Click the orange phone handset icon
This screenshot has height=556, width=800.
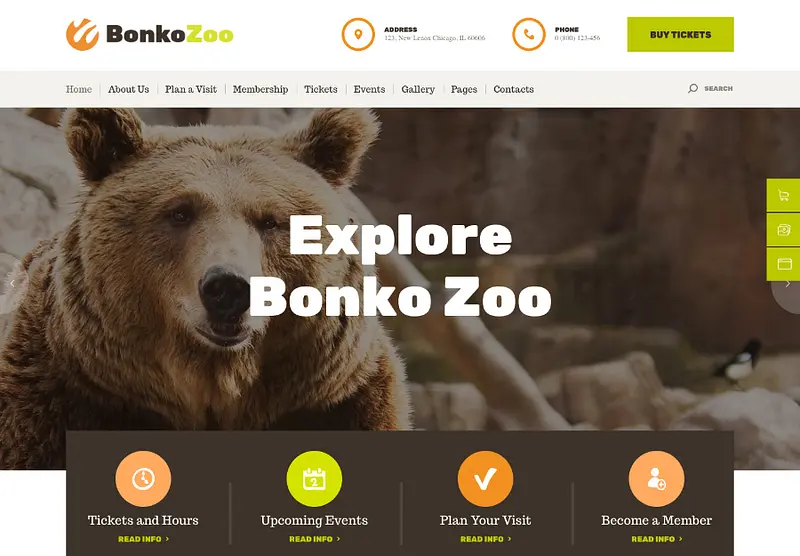tap(529, 34)
